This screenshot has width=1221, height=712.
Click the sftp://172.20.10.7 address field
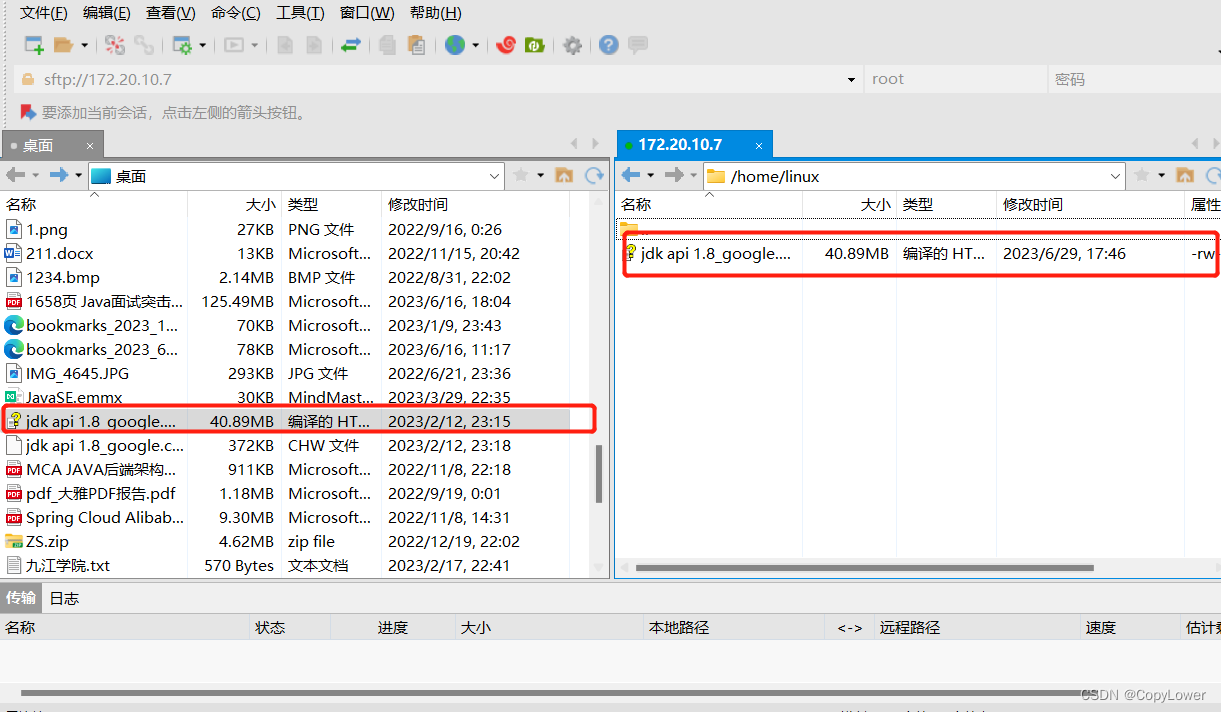(x=438, y=79)
